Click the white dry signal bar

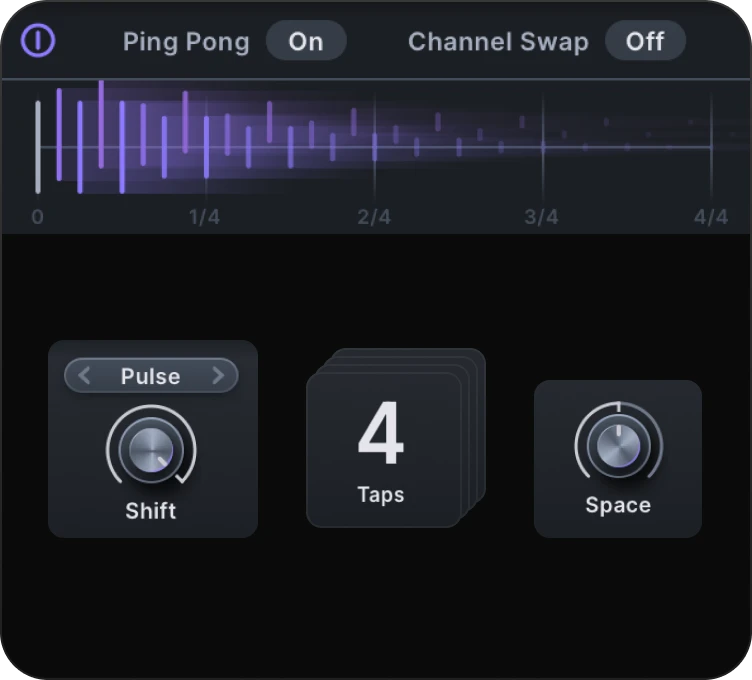click(38, 147)
